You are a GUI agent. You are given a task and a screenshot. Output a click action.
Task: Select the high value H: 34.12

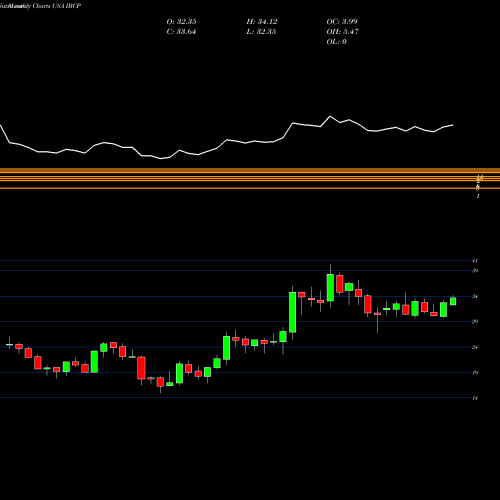click(x=262, y=22)
